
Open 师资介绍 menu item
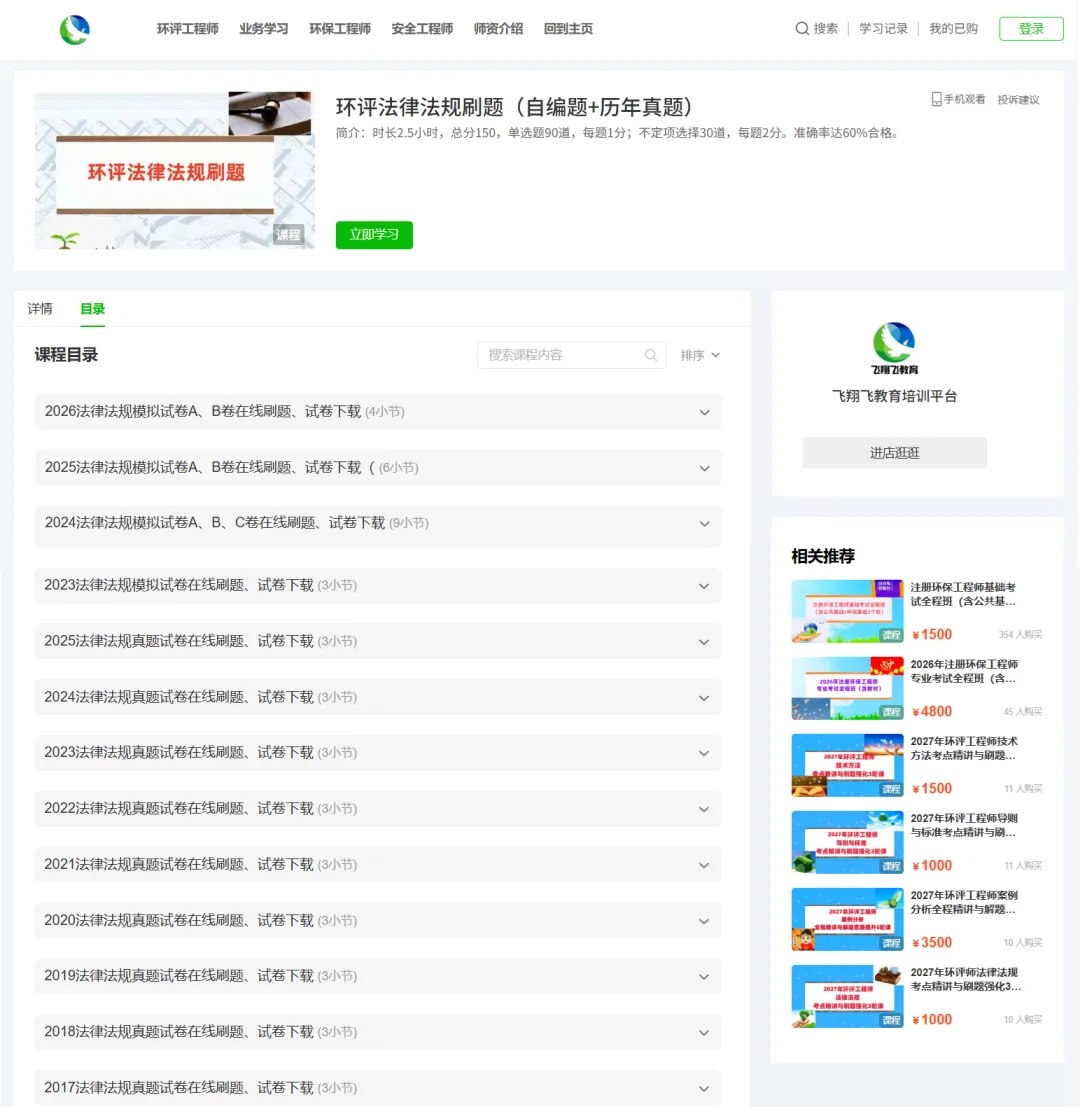(x=498, y=29)
